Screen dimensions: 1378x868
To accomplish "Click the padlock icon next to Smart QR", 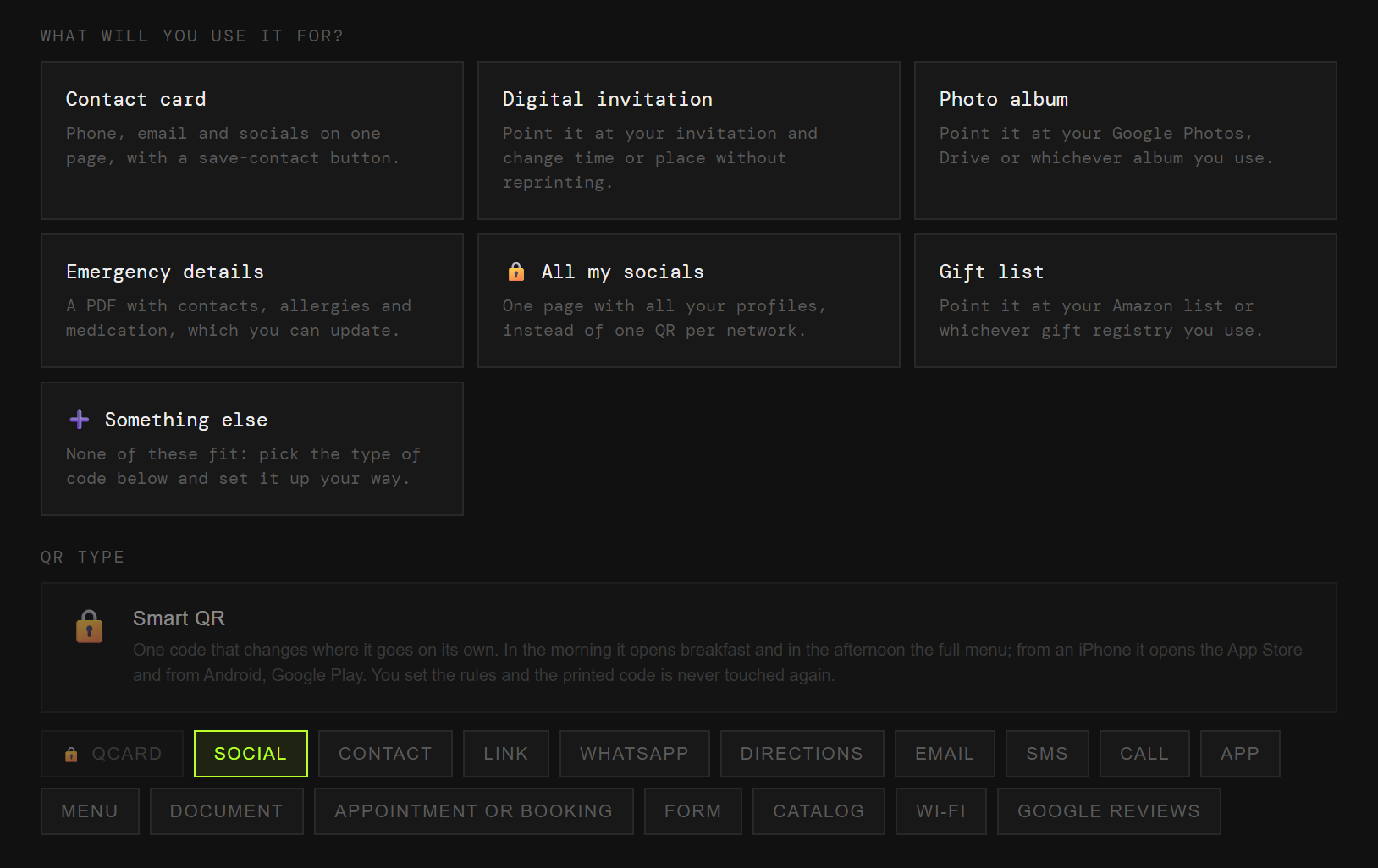I will tap(90, 627).
